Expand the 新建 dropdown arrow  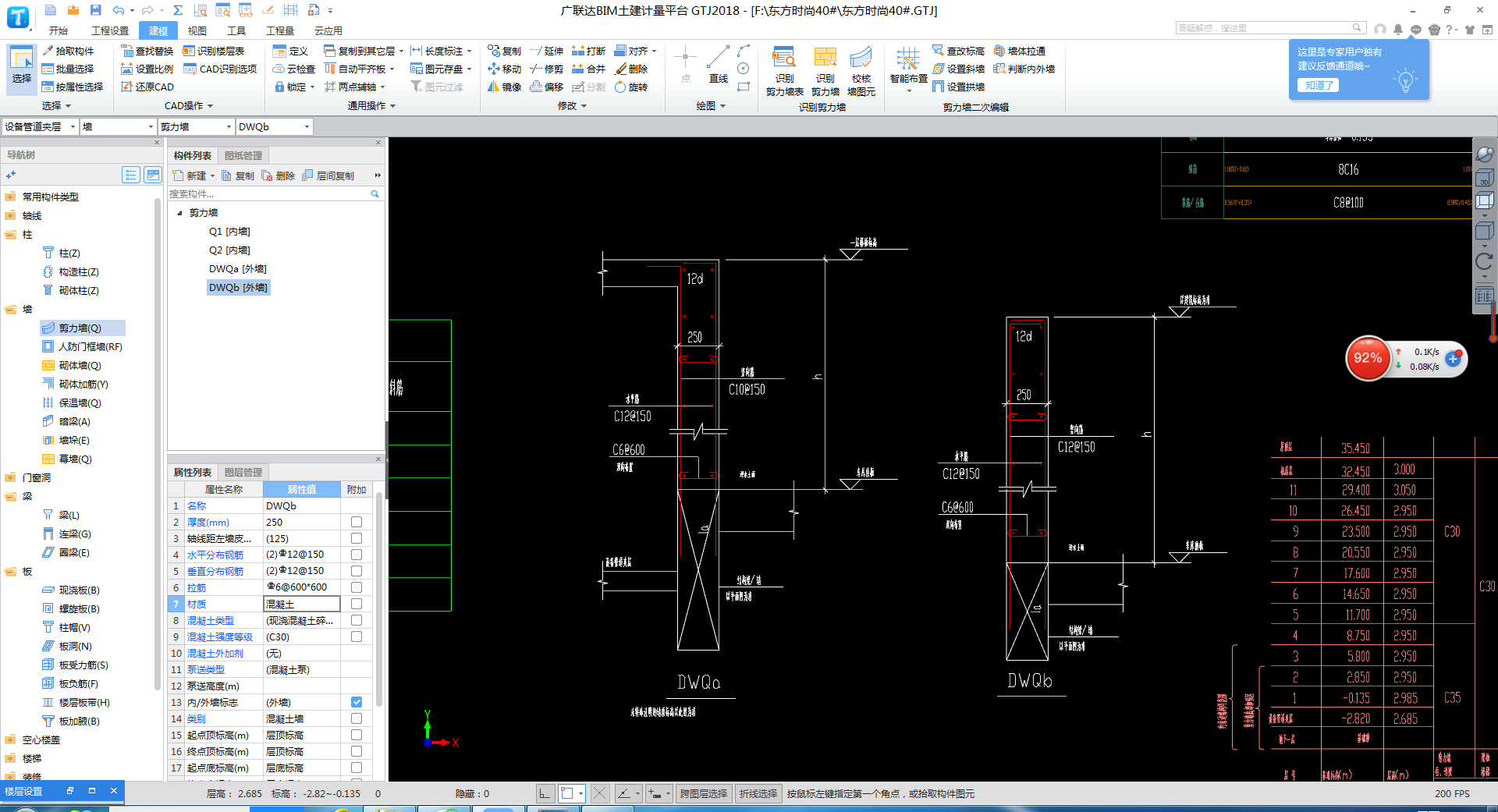tap(212, 176)
